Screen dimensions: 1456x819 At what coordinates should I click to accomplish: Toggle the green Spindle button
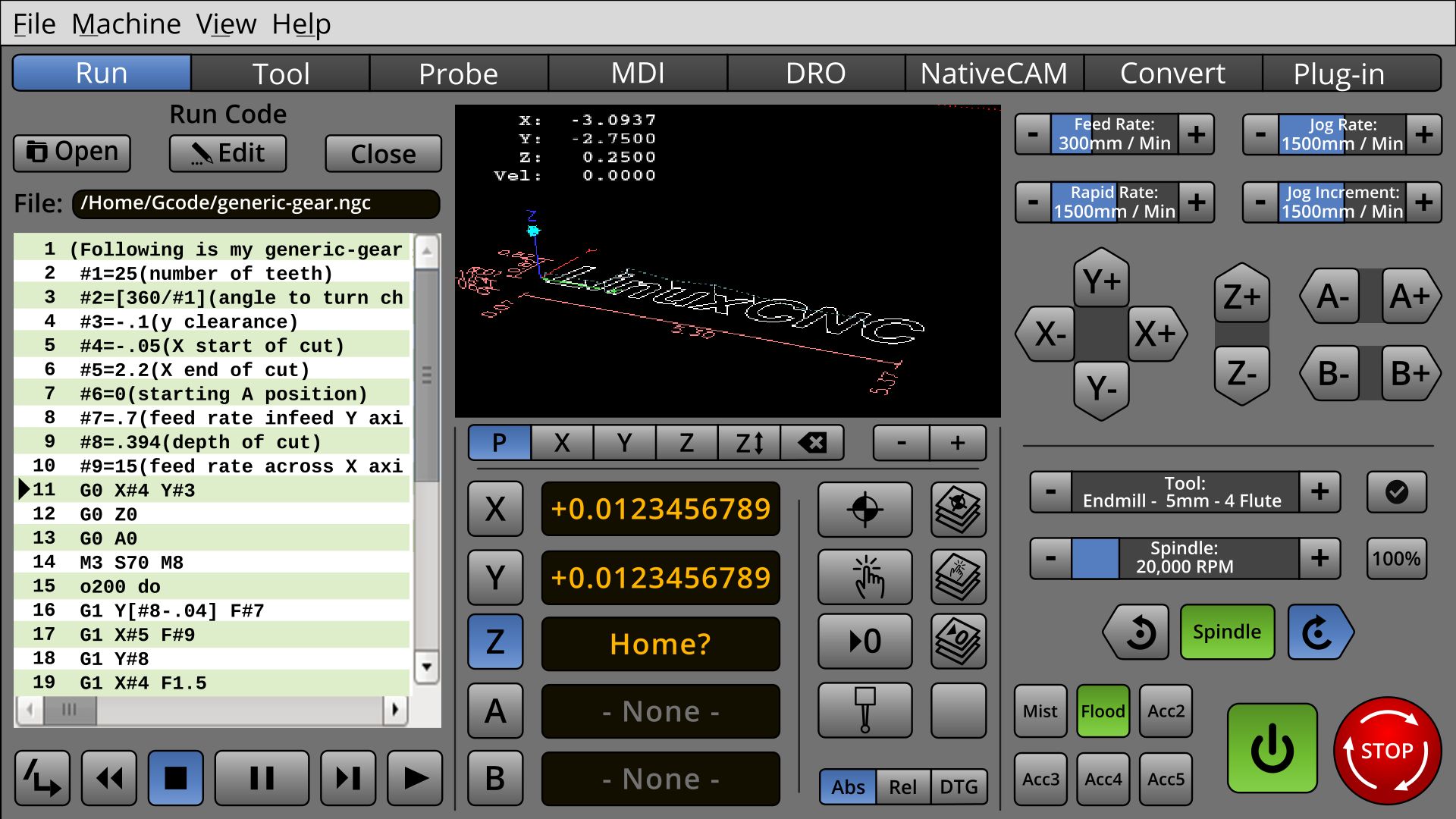coord(1227,632)
